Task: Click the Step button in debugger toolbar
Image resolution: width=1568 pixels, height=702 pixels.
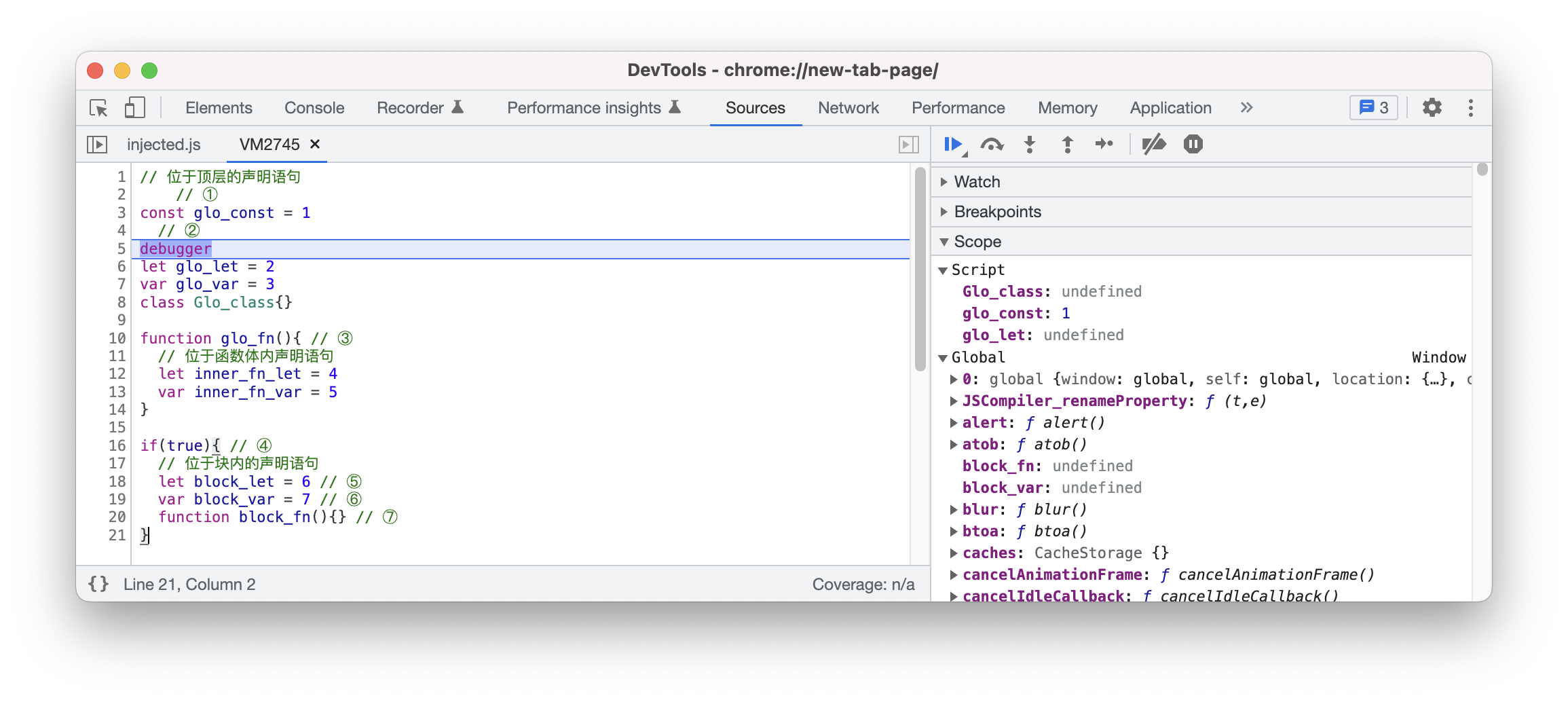Action: pos(1104,144)
